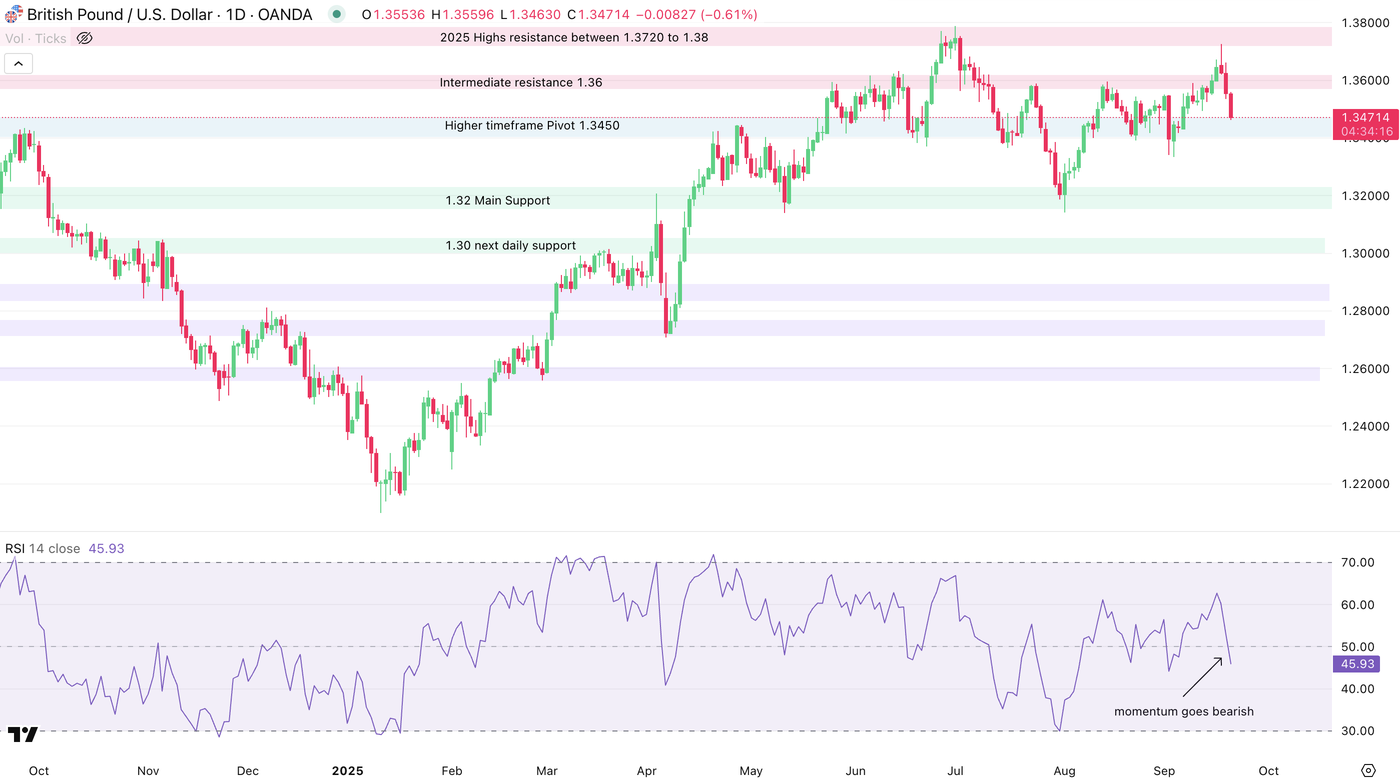This screenshot has height=781, width=1400.
Task: Click the green market status dot
Action: tap(337, 15)
